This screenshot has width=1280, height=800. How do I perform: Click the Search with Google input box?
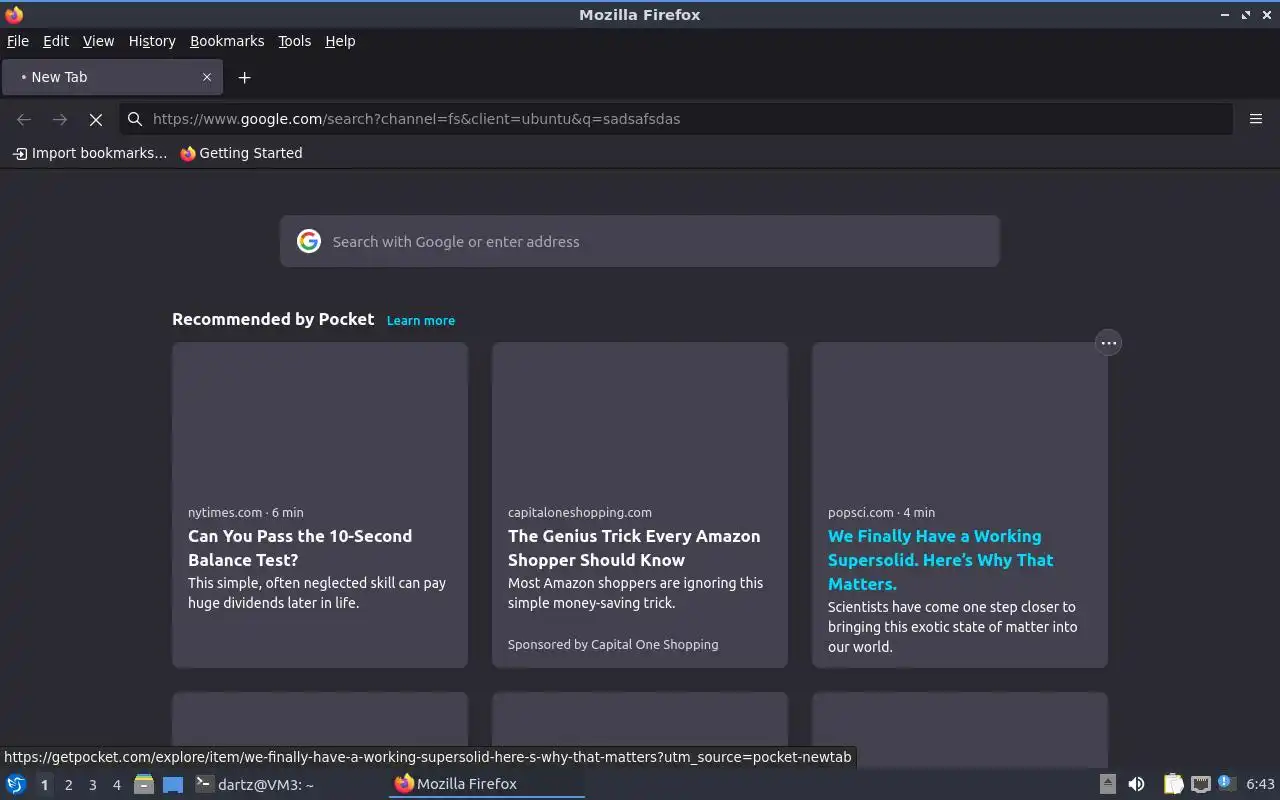click(x=640, y=241)
